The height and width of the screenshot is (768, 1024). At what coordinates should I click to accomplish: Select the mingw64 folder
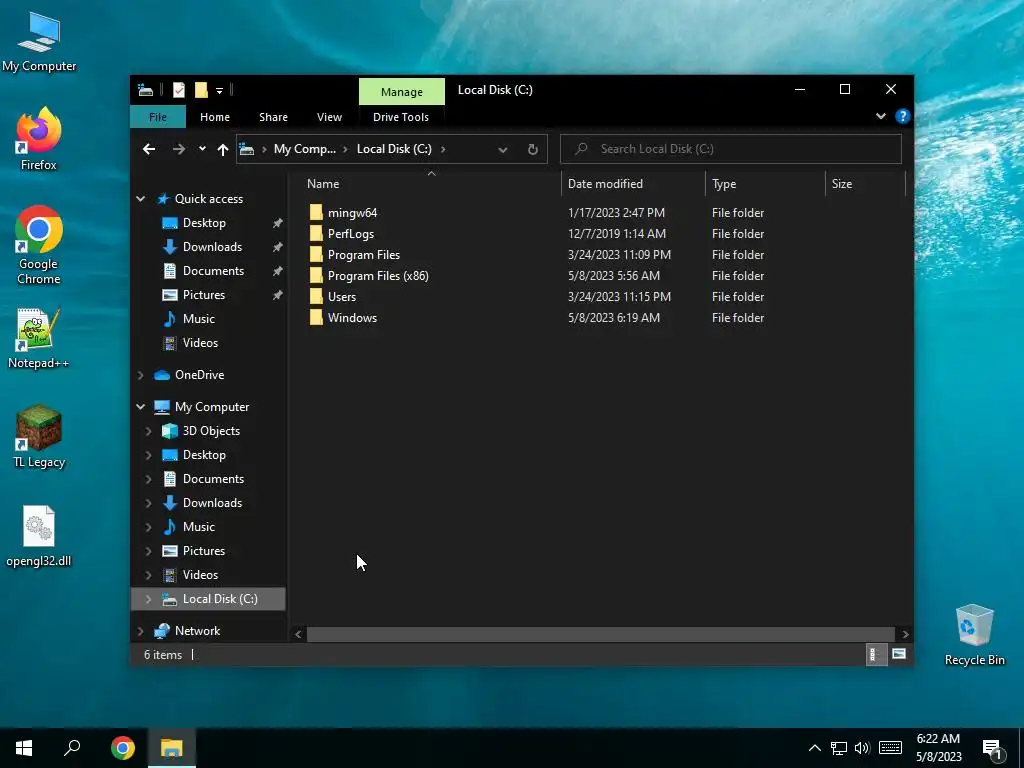352,213
